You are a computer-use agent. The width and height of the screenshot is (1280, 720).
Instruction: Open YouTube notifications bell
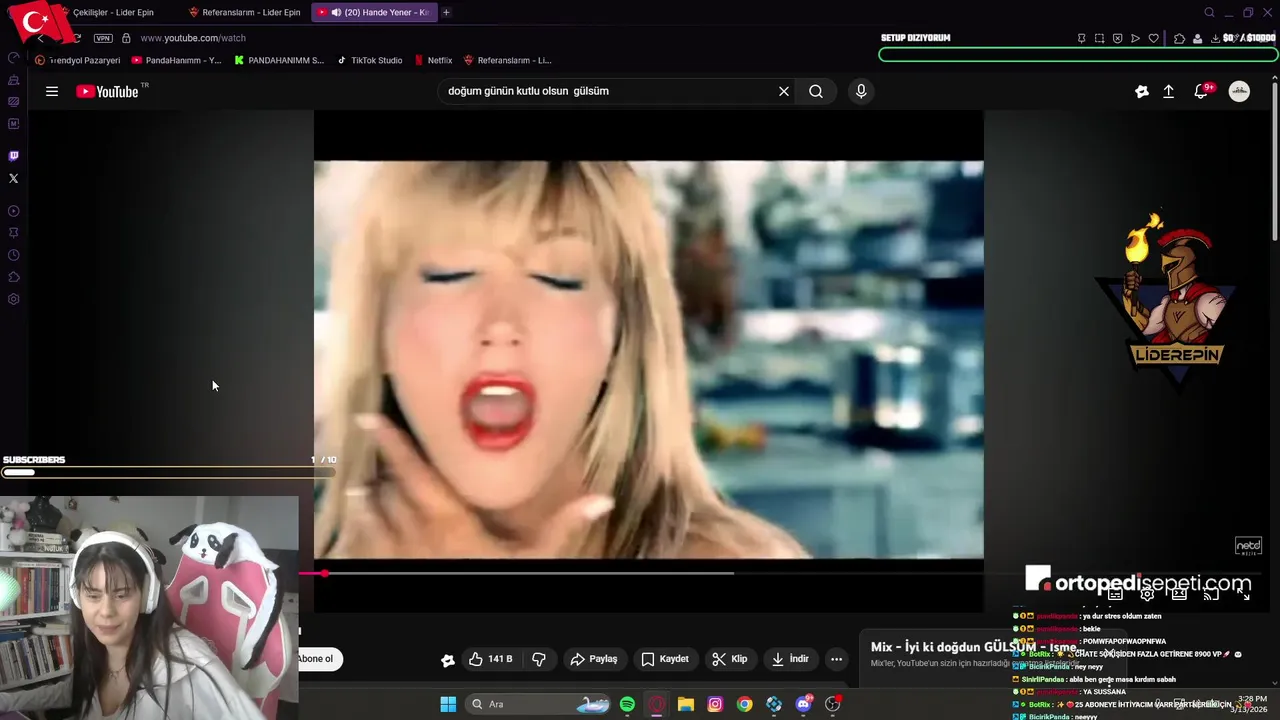pyautogui.click(x=1201, y=91)
